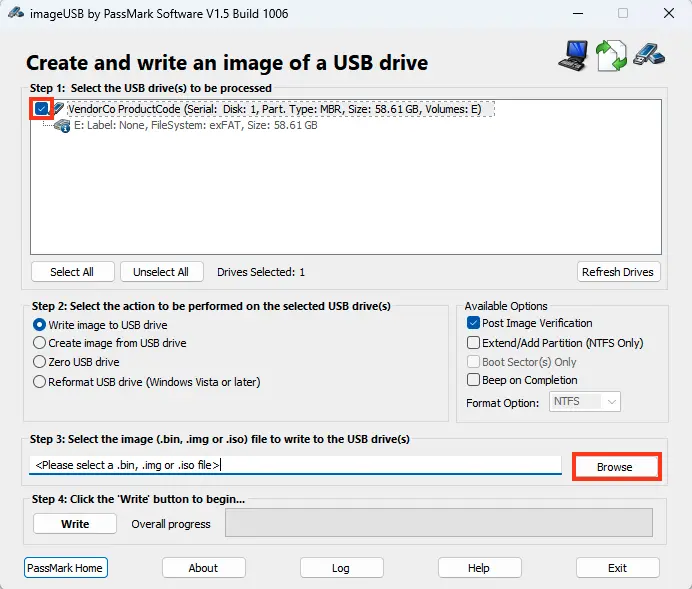
Task: Choose the Zero USB drive option
Action: click(x=76, y=362)
